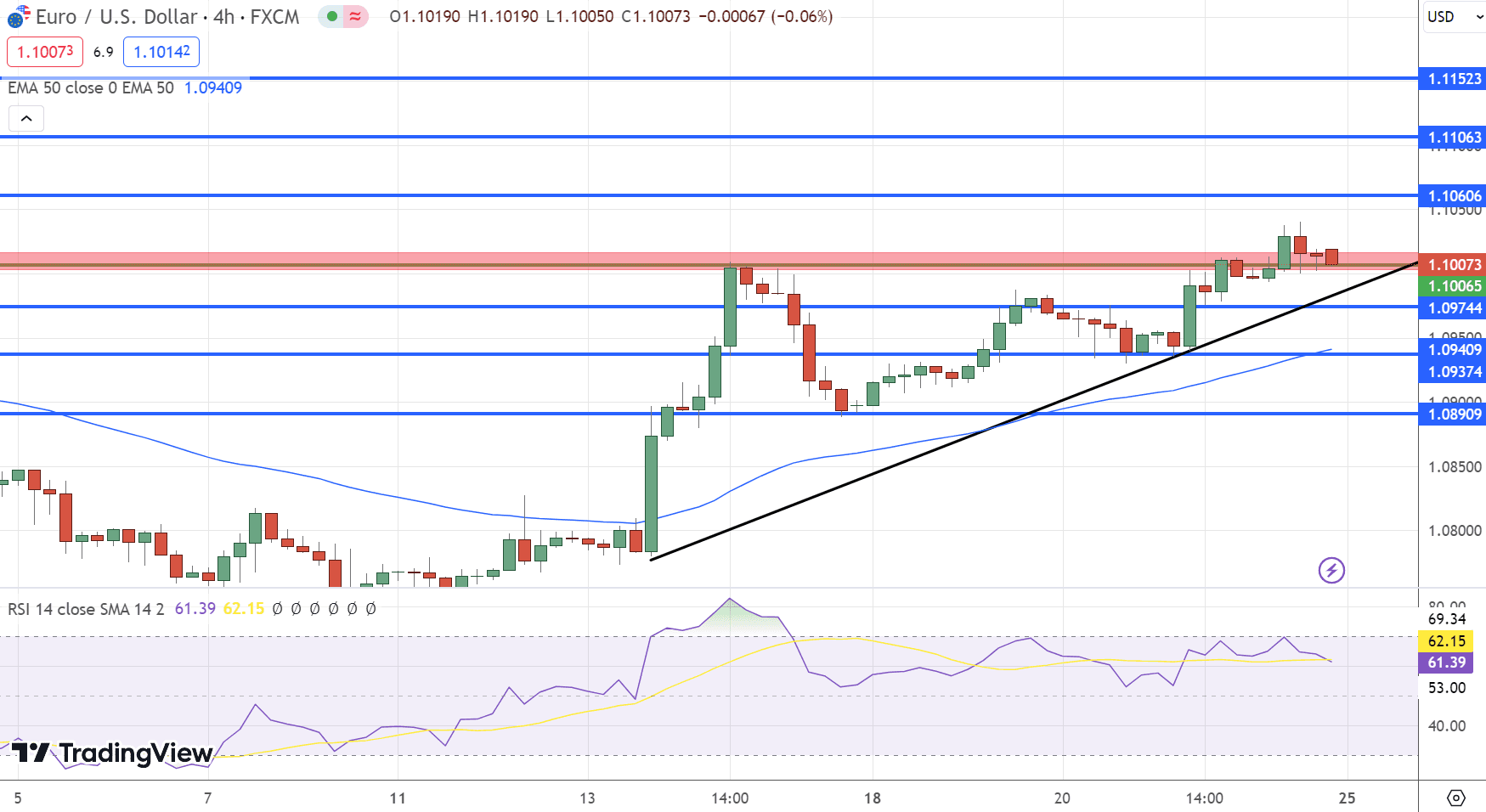This screenshot has width=1486, height=812.
Task: Click the Euro / U.S. Dollar symbol title
Action: click(x=116, y=16)
